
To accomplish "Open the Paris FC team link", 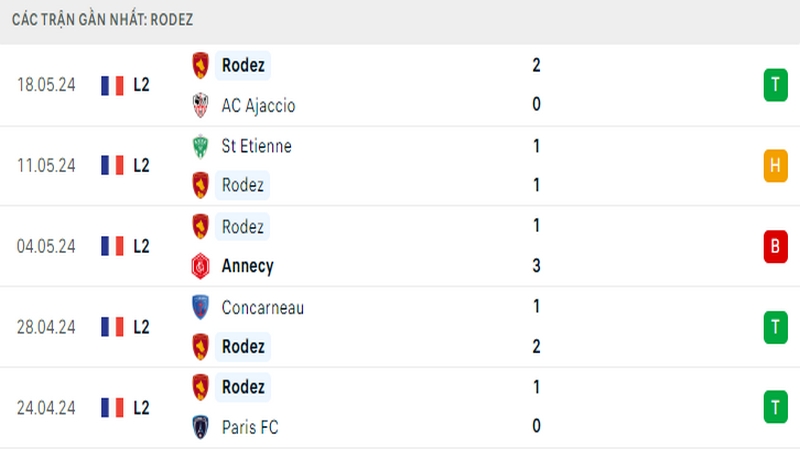I will pyautogui.click(x=250, y=427).
